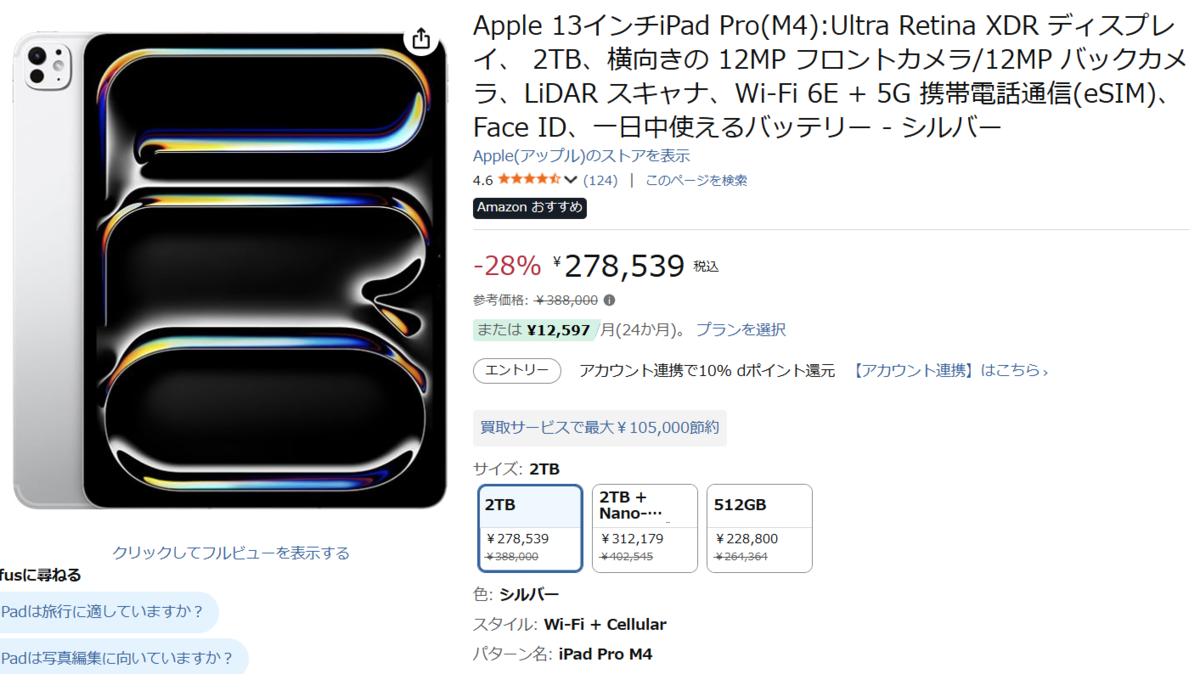Image resolution: width=1200 pixels, height=674 pixels.
Task: Click このページを検索 link
Action: click(696, 181)
